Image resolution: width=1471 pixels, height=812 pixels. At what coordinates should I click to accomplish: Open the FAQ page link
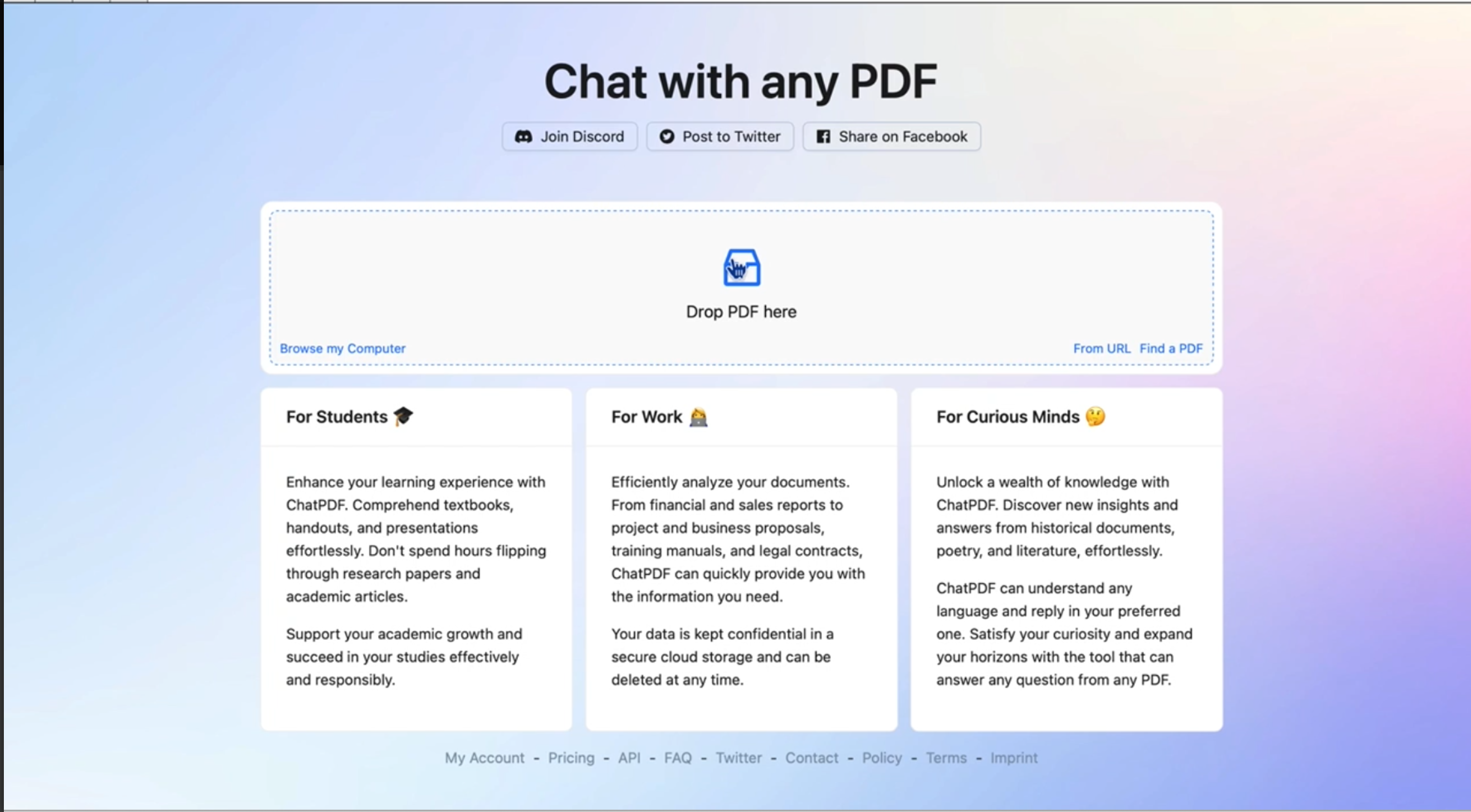[x=677, y=758]
